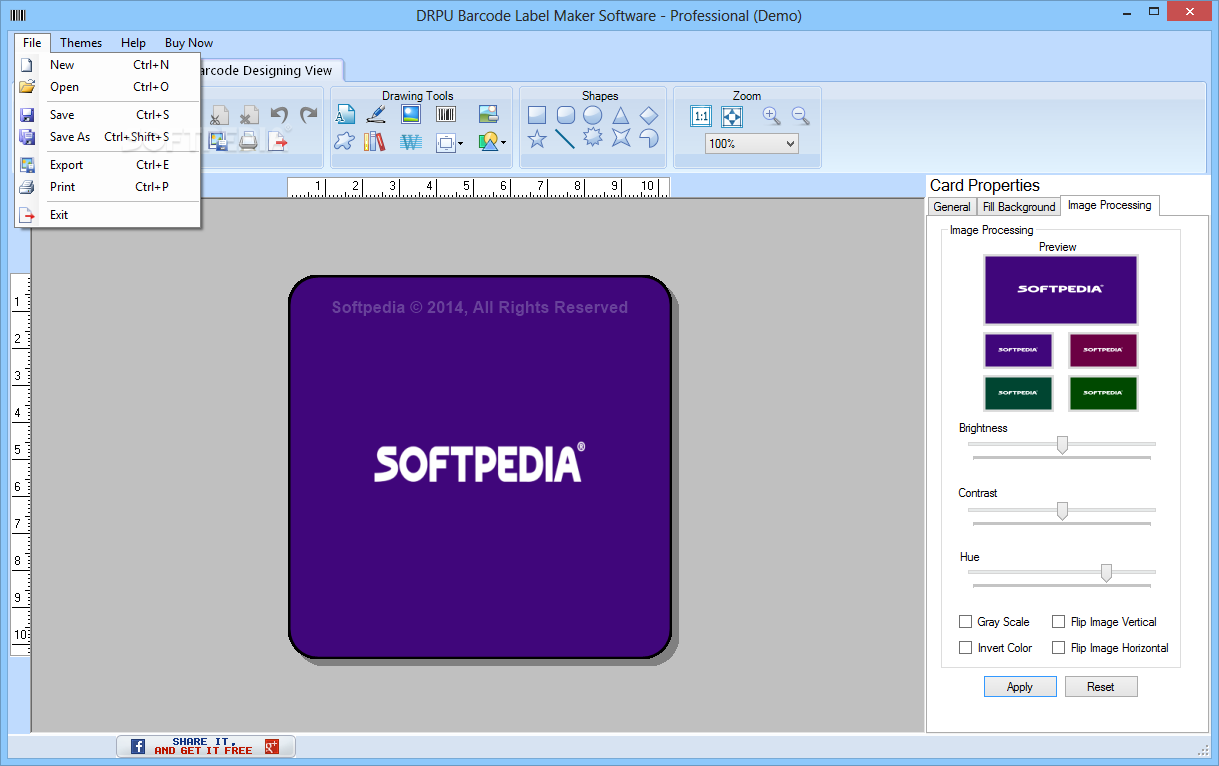The image size is (1219, 766).
Task: Select the bright green Softpedia preview thumbnail
Action: pyautogui.click(x=1103, y=393)
